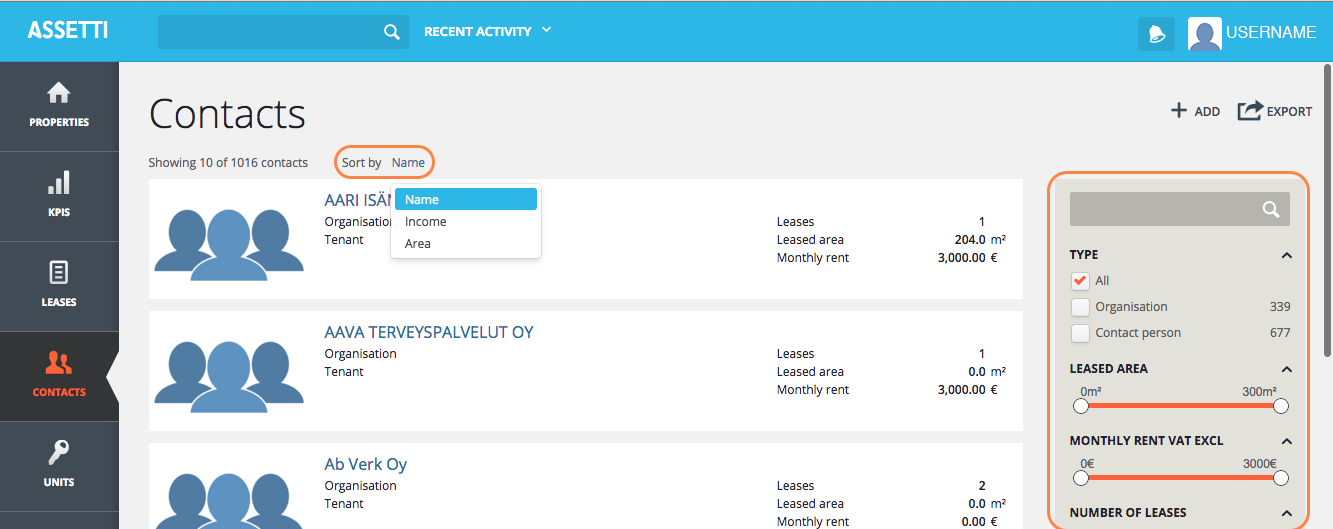Click the plus icon to add contact
The height and width of the screenshot is (529, 1333).
pyautogui.click(x=1179, y=110)
